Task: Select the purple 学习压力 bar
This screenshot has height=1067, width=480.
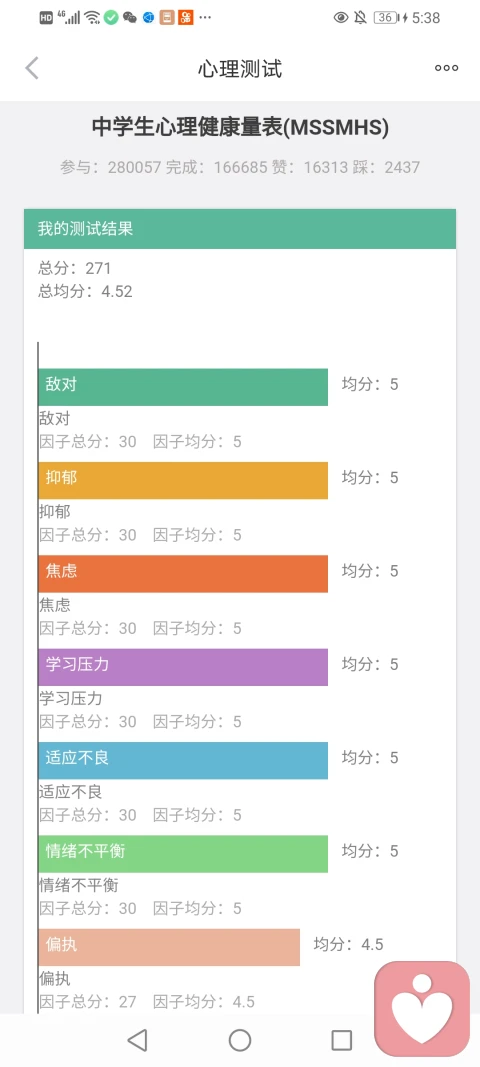Action: [183, 667]
